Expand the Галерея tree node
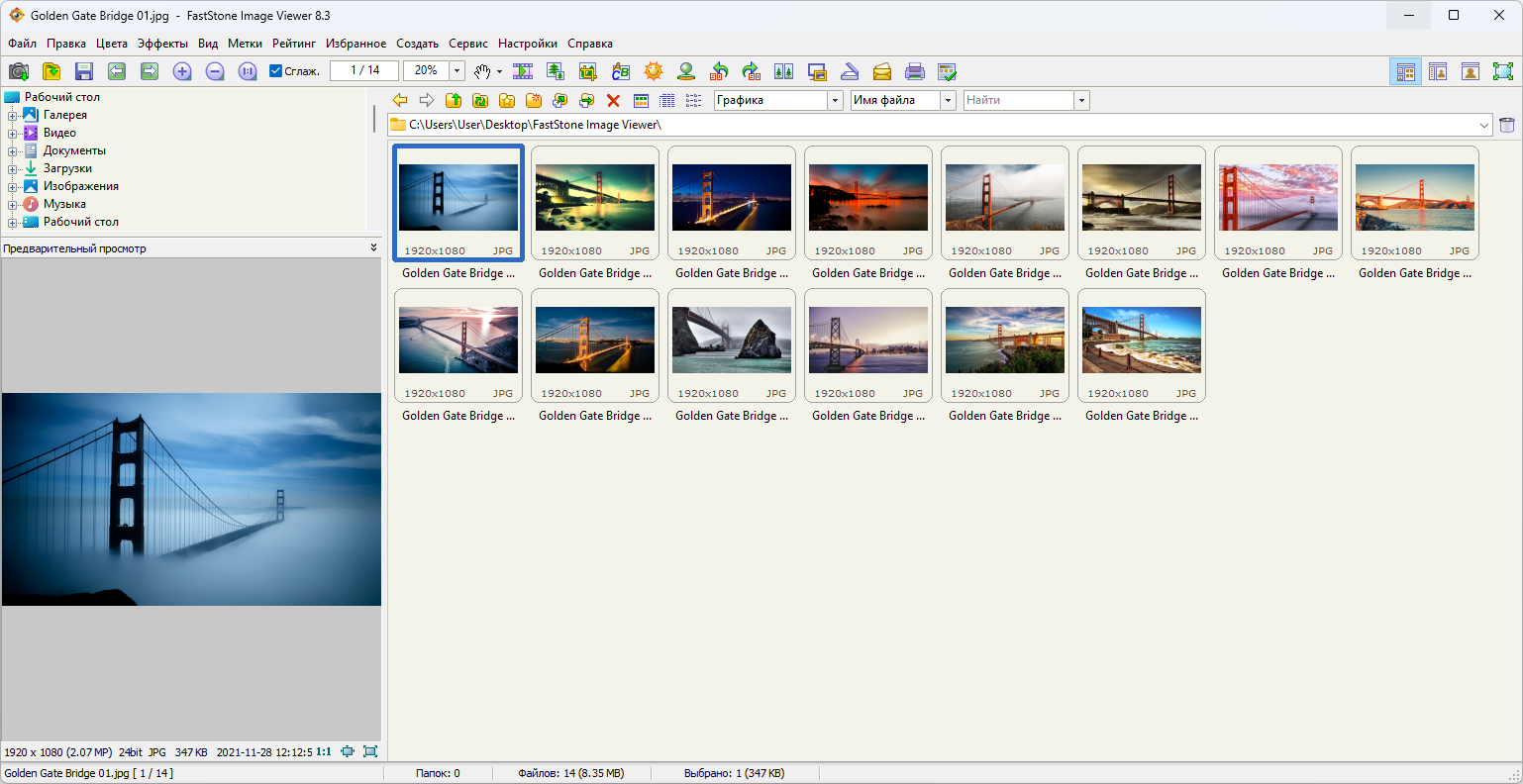Screen dimensions: 1523x784 [13, 116]
